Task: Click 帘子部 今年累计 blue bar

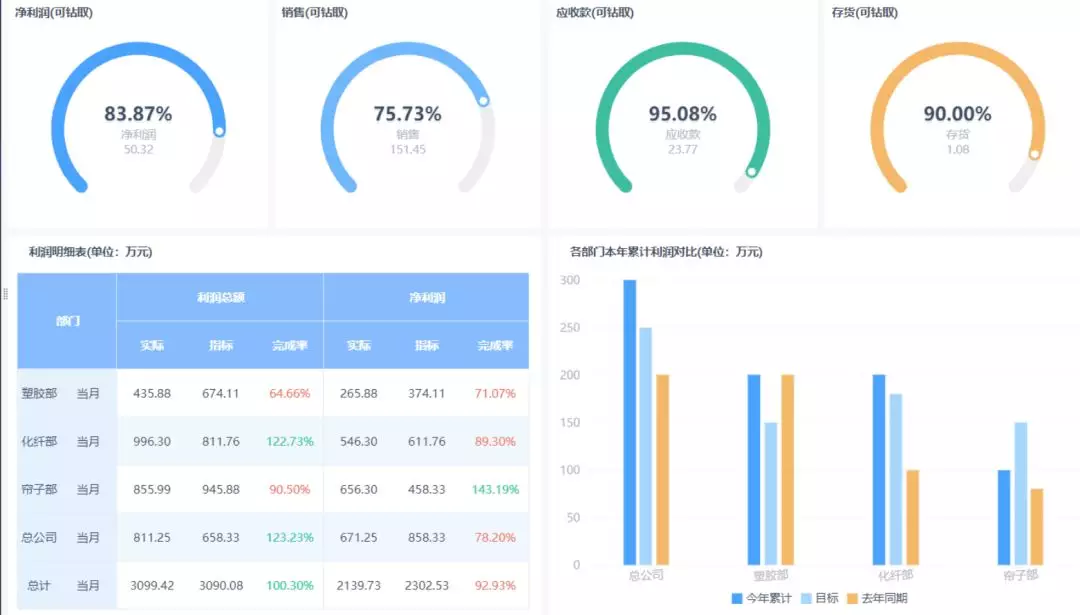Action: click(1004, 517)
